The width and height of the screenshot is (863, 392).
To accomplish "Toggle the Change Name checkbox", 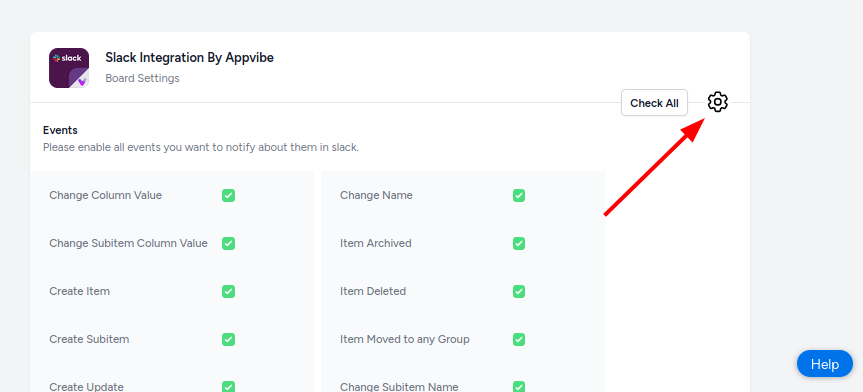I will click(519, 195).
